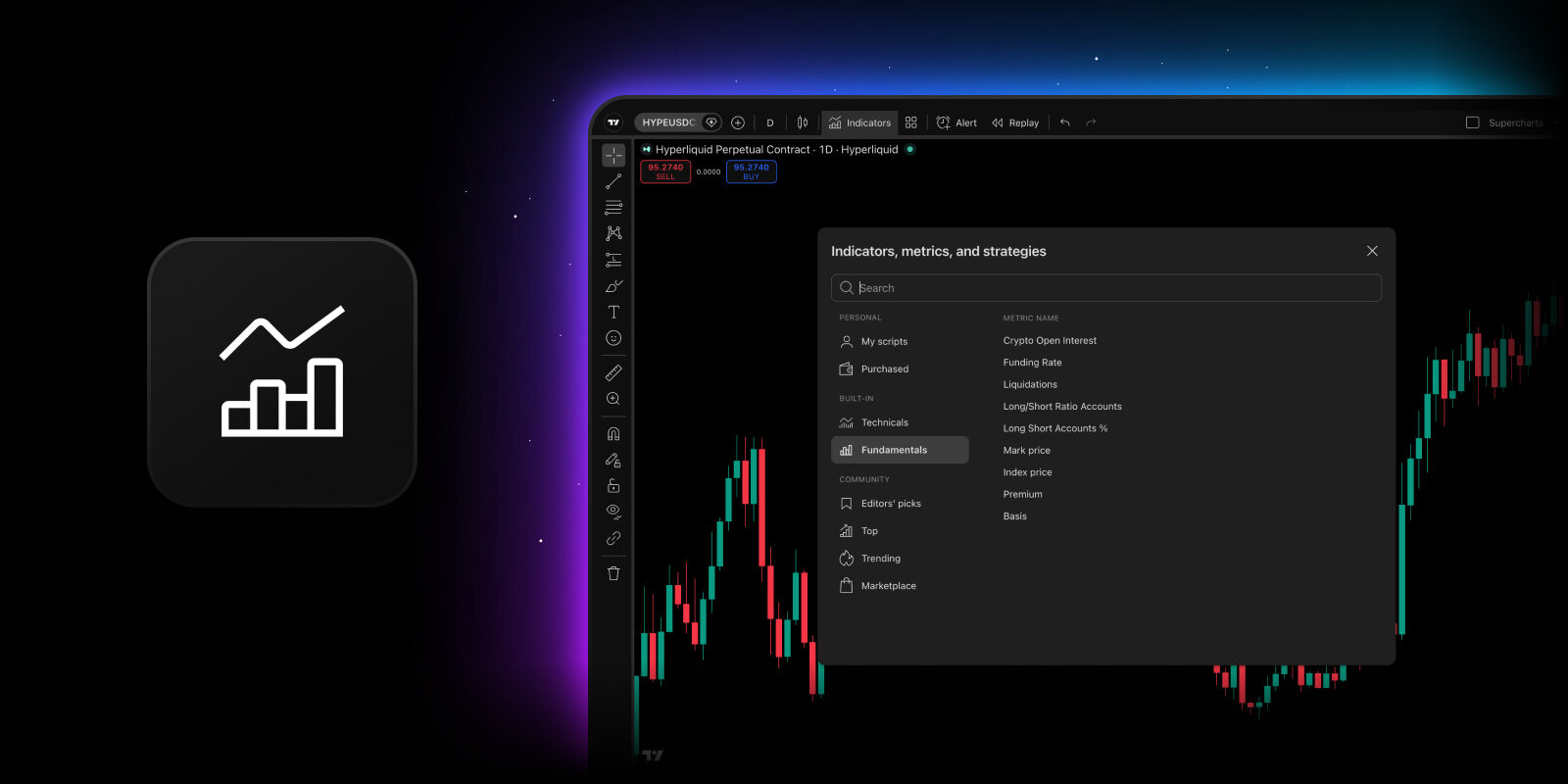Screen dimensions: 1568x784
Task: Add the Mark price metric
Action: 1026,450
